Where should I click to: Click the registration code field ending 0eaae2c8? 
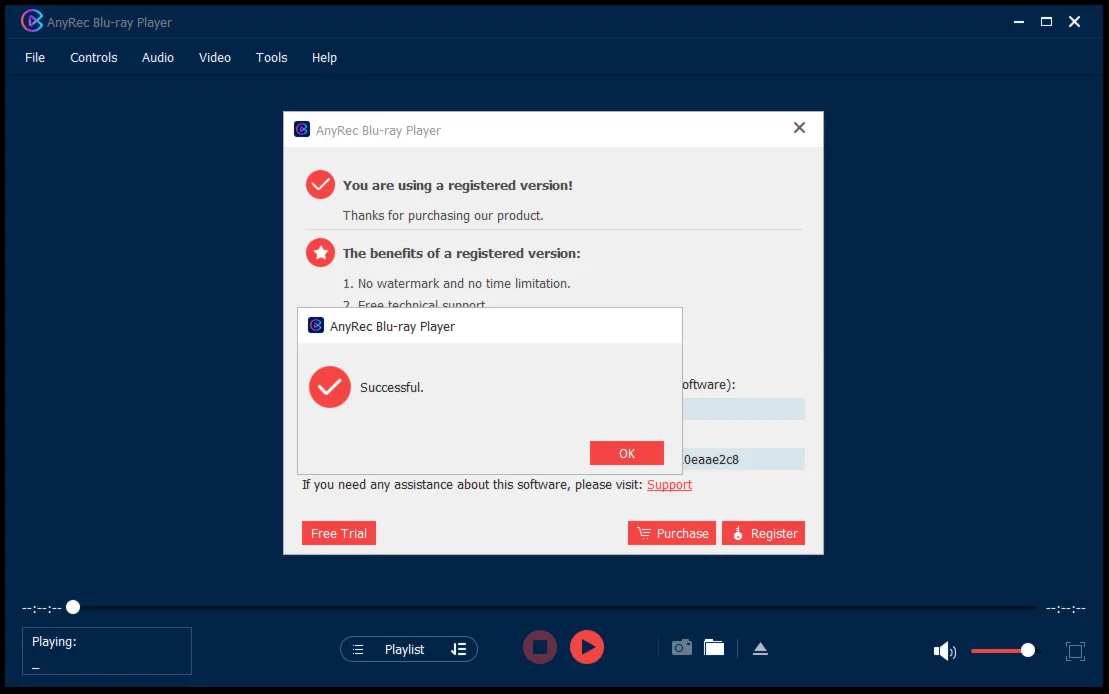click(743, 459)
